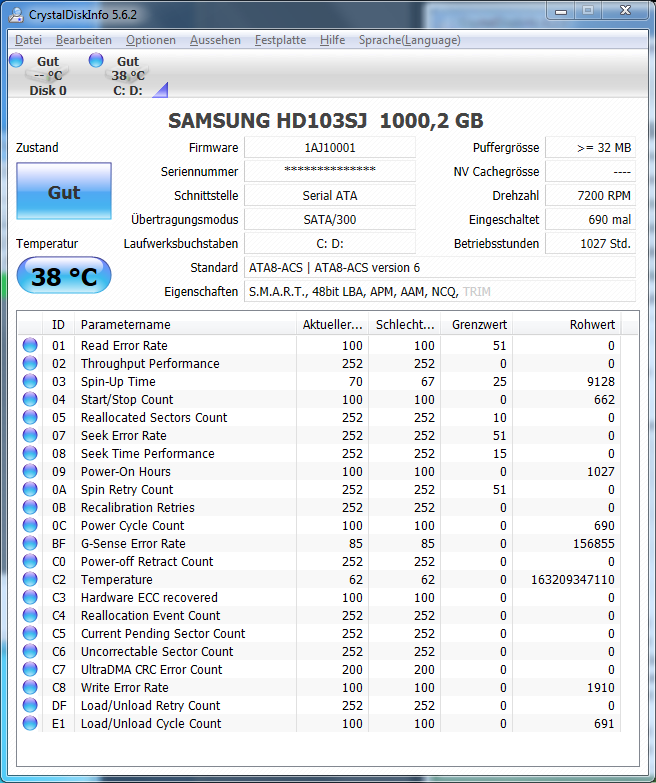Select the G-Sense Error Rate raw value 156855
The height and width of the screenshot is (783, 656).
[x=594, y=544]
